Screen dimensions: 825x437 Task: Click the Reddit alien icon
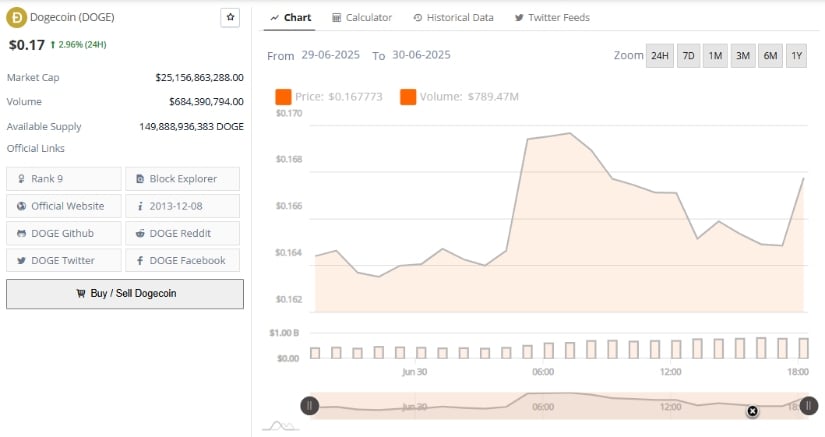140,233
